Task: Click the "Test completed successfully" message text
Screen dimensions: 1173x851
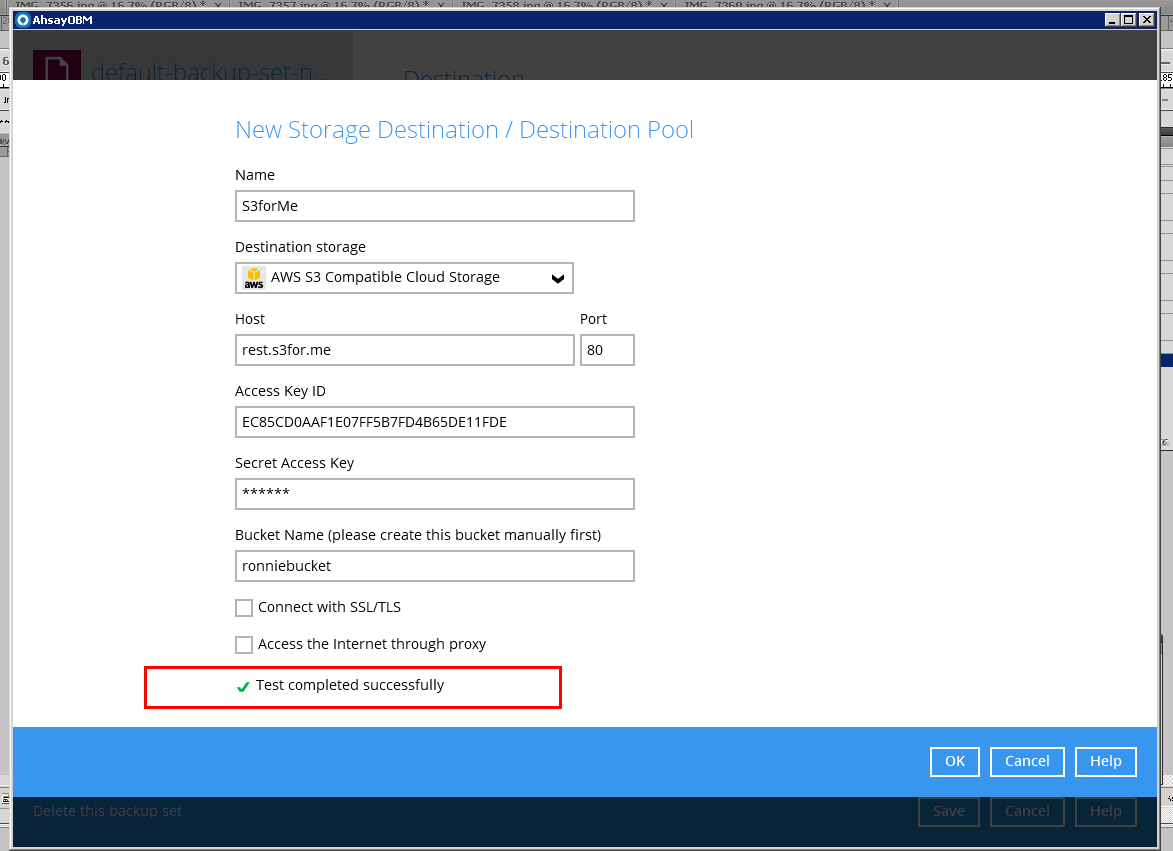Action: click(x=350, y=685)
